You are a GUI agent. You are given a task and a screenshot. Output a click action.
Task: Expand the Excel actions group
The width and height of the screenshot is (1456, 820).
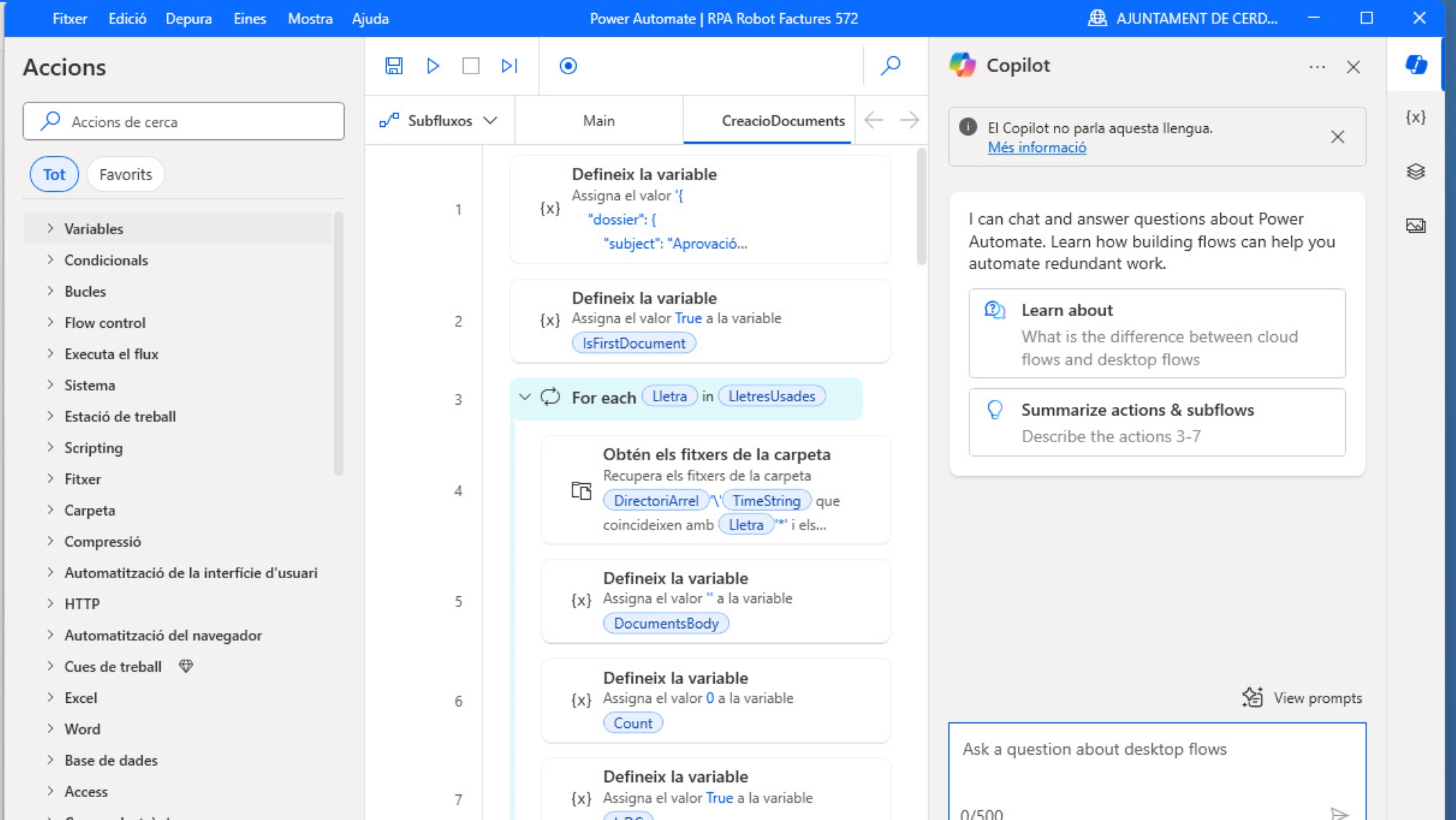80,697
